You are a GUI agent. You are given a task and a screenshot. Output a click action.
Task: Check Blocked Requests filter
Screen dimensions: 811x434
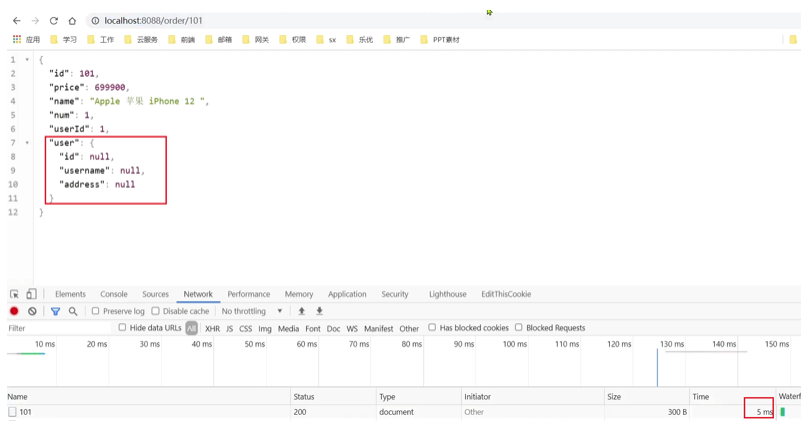point(519,327)
